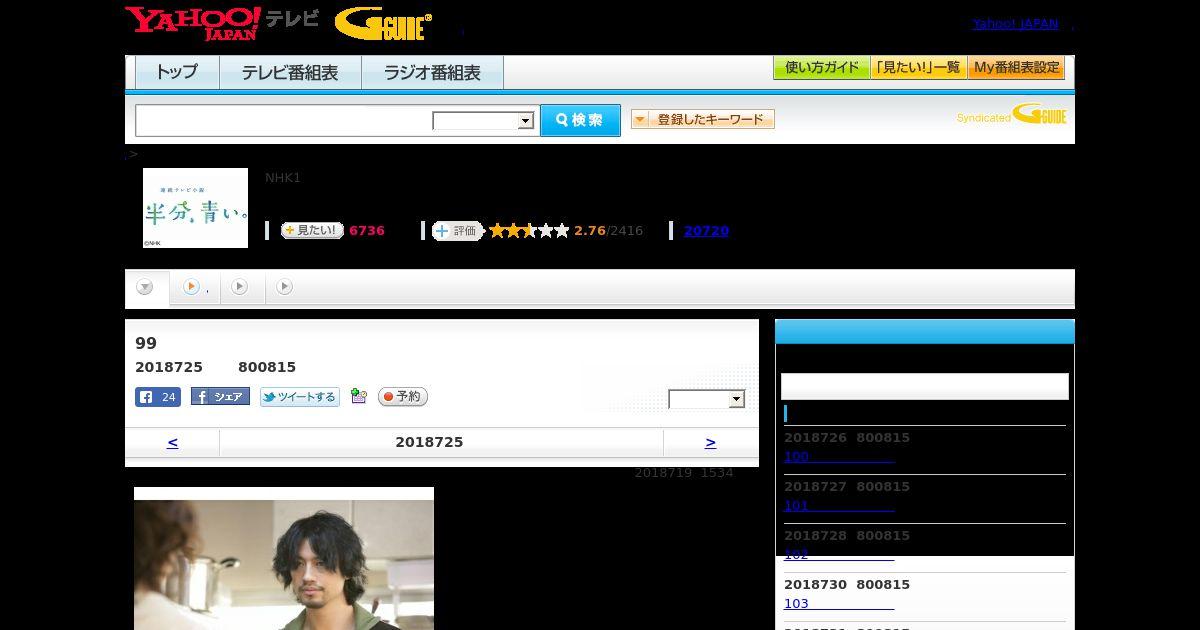This screenshot has height=630, width=1200.
Task: Click the 2018730 800815 schedule entry
Action: pyautogui.click(x=847, y=585)
